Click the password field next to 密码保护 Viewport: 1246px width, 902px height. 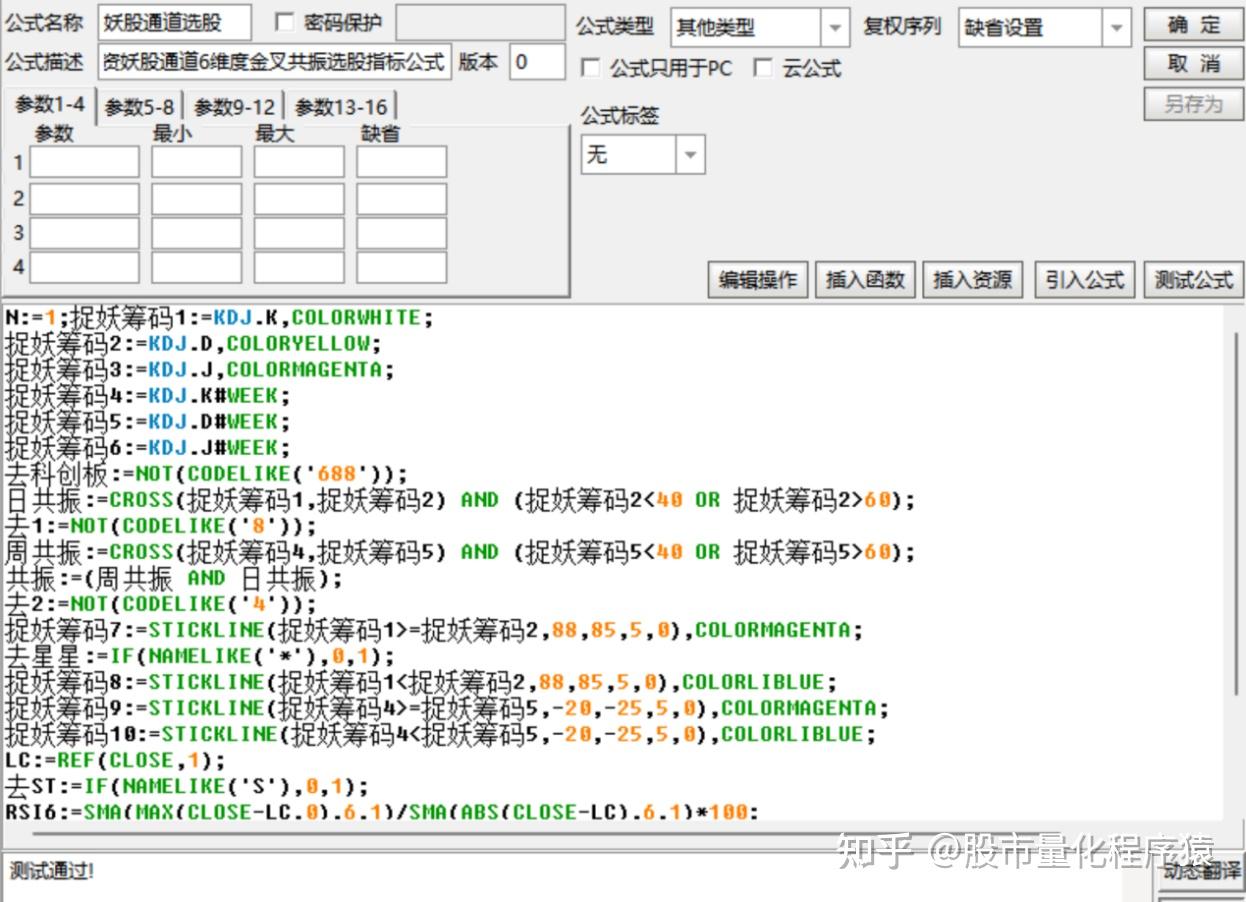coord(480,22)
